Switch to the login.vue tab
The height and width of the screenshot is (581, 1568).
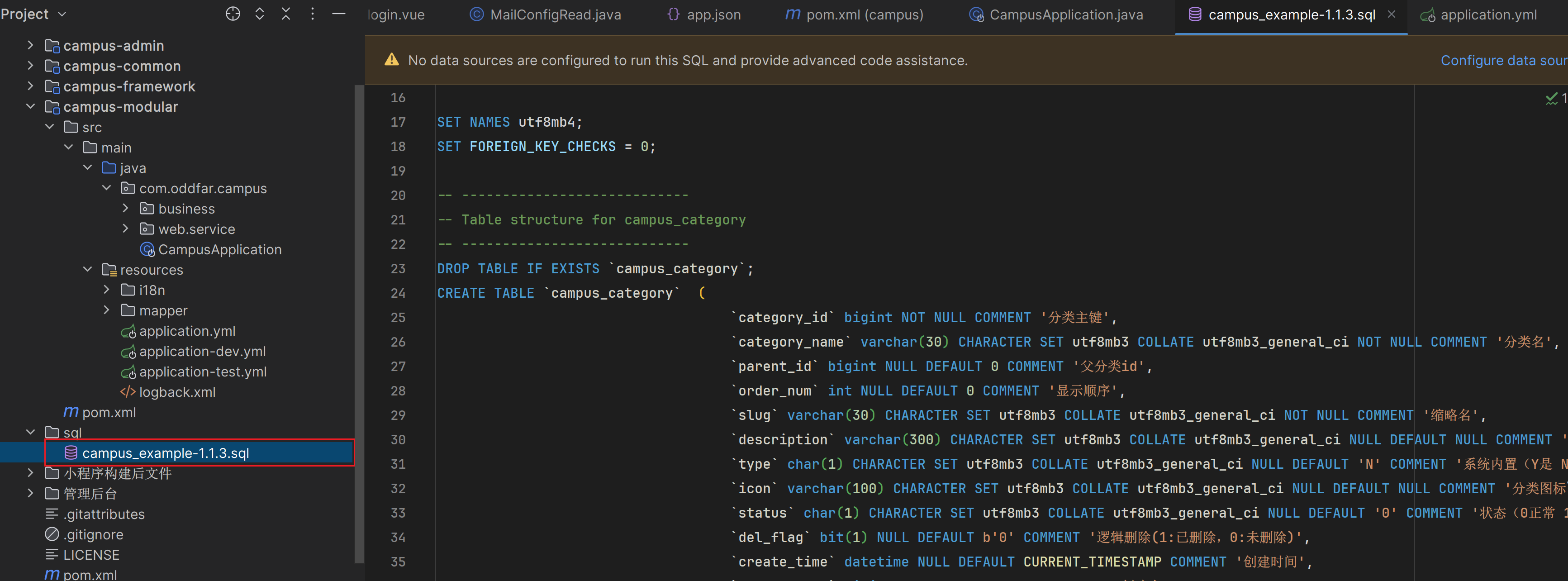tap(397, 14)
